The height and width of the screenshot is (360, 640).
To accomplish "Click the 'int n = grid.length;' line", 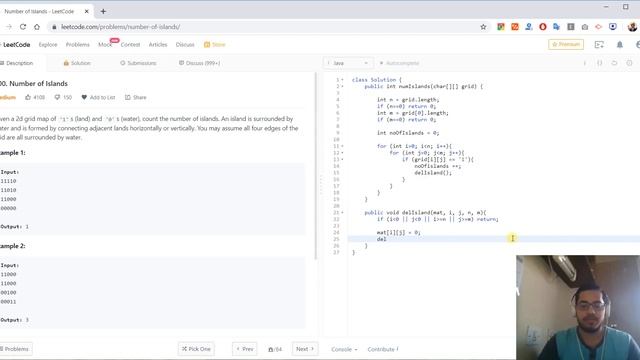I will tap(408, 100).
